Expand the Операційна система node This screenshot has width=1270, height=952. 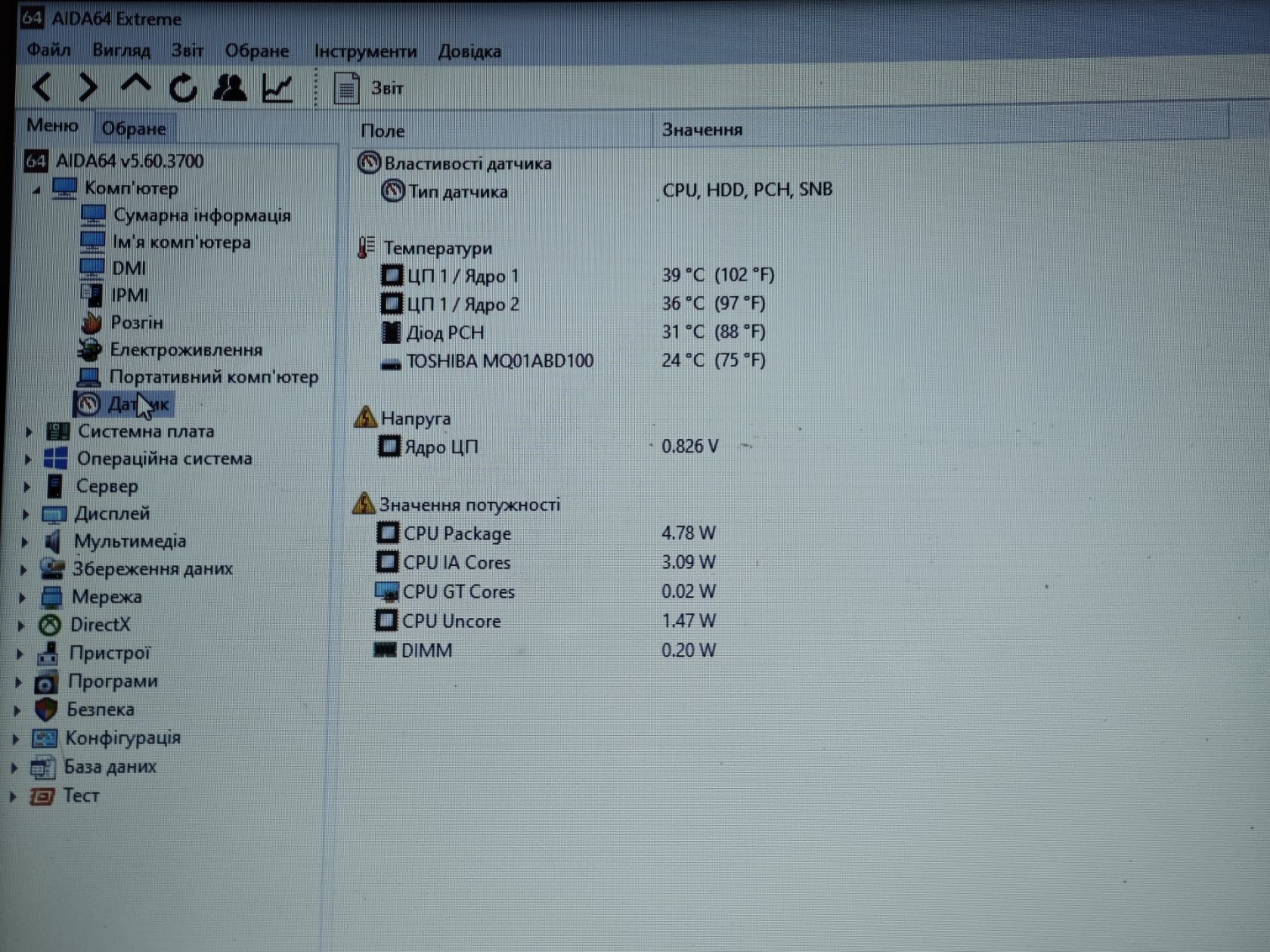point(28,459)
